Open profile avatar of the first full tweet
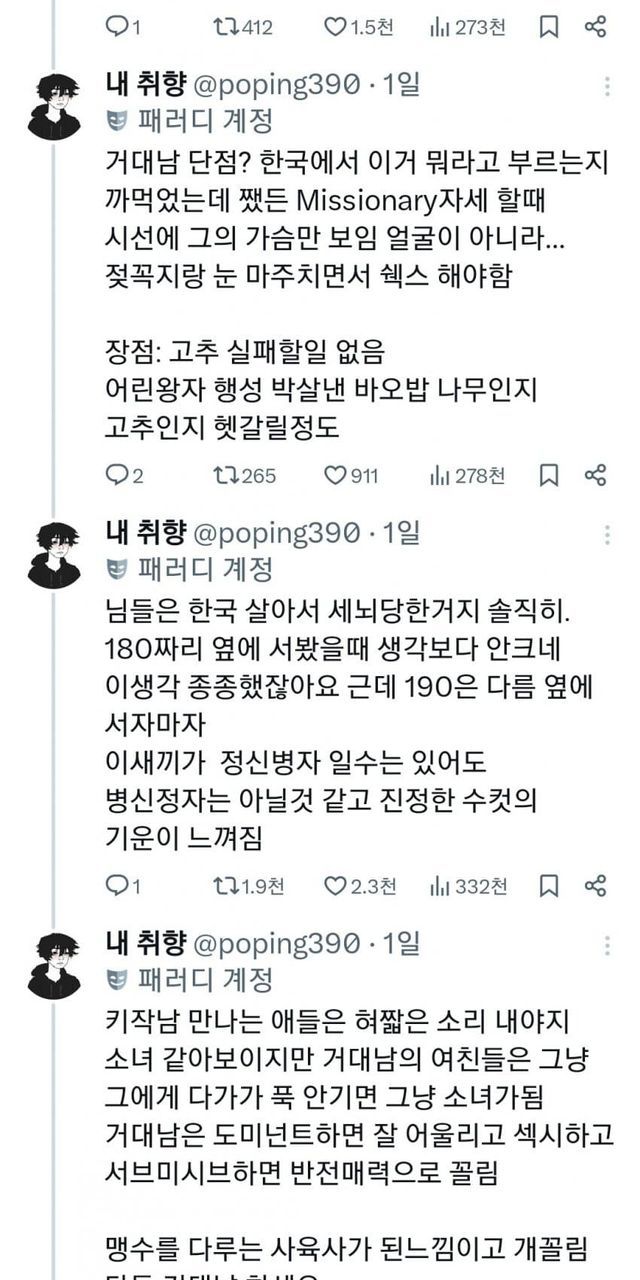This screenshot has width=640, height=1280. tap(54, 106)
